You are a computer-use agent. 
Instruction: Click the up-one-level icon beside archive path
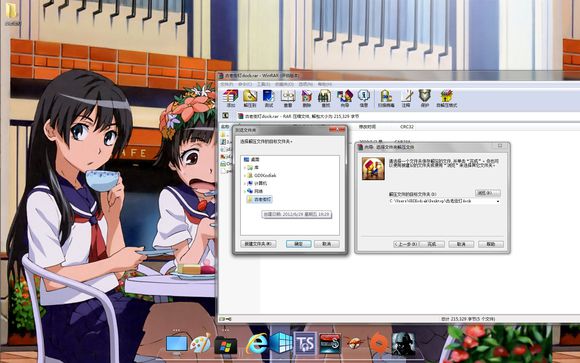click(225, 116)
